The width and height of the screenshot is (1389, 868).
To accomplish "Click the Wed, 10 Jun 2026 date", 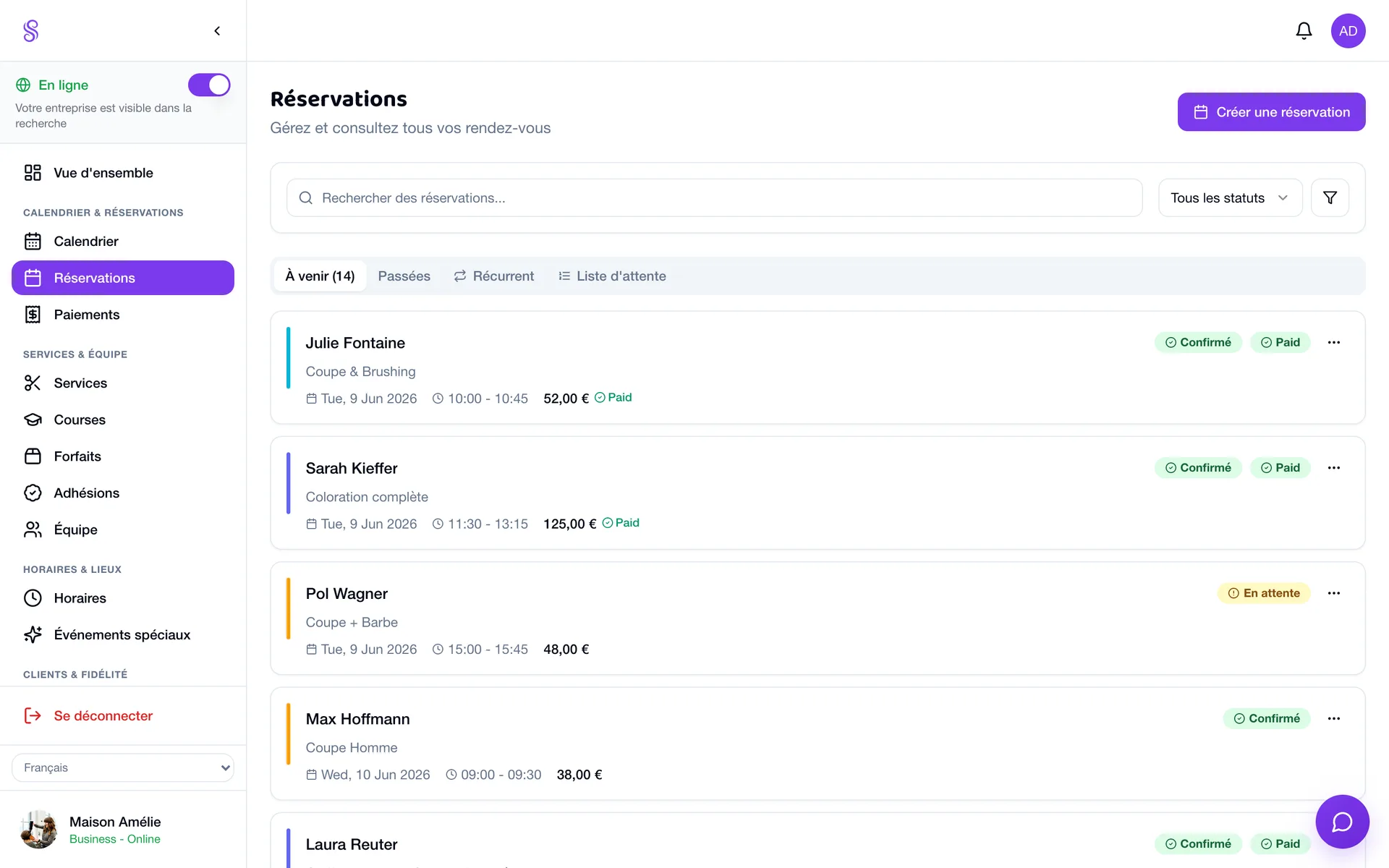I will point(375,775).
